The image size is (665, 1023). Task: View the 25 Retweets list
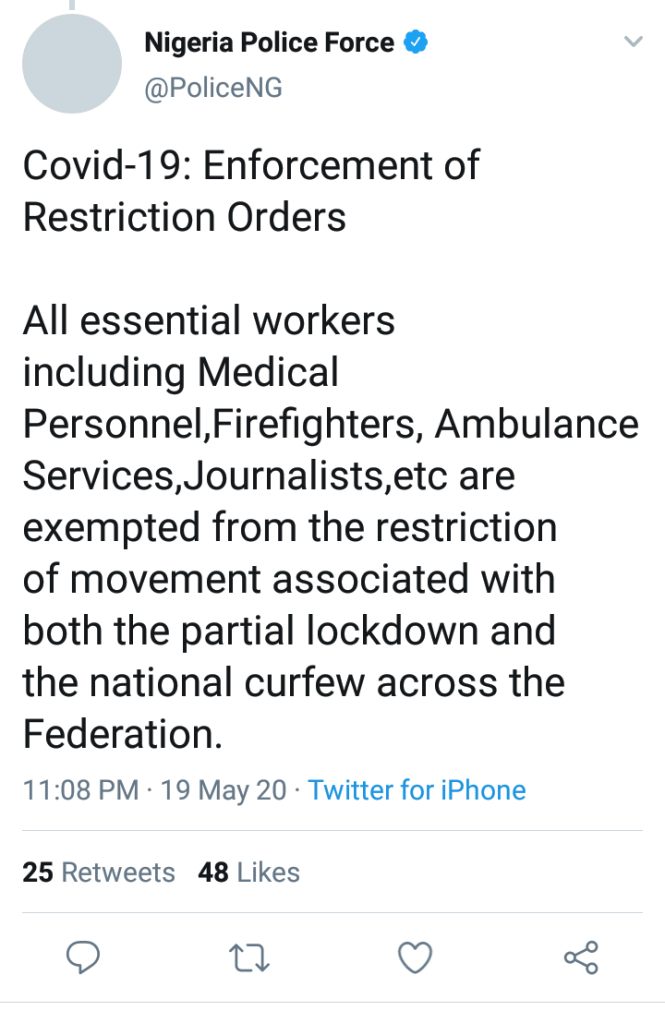click(98, 872)
